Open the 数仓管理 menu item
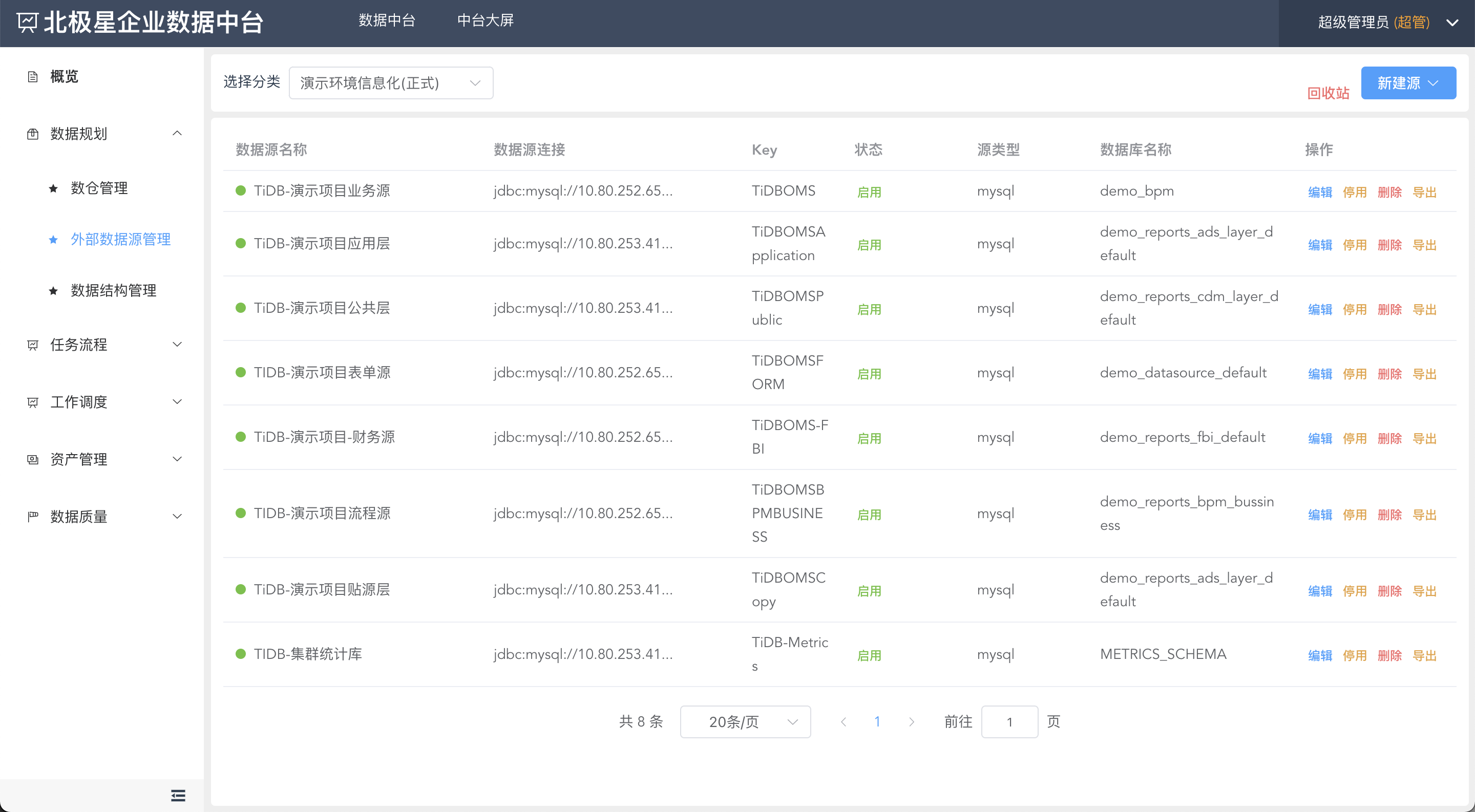The width and height of the screenshot is (1475, 812). click(x=102, y=188)
